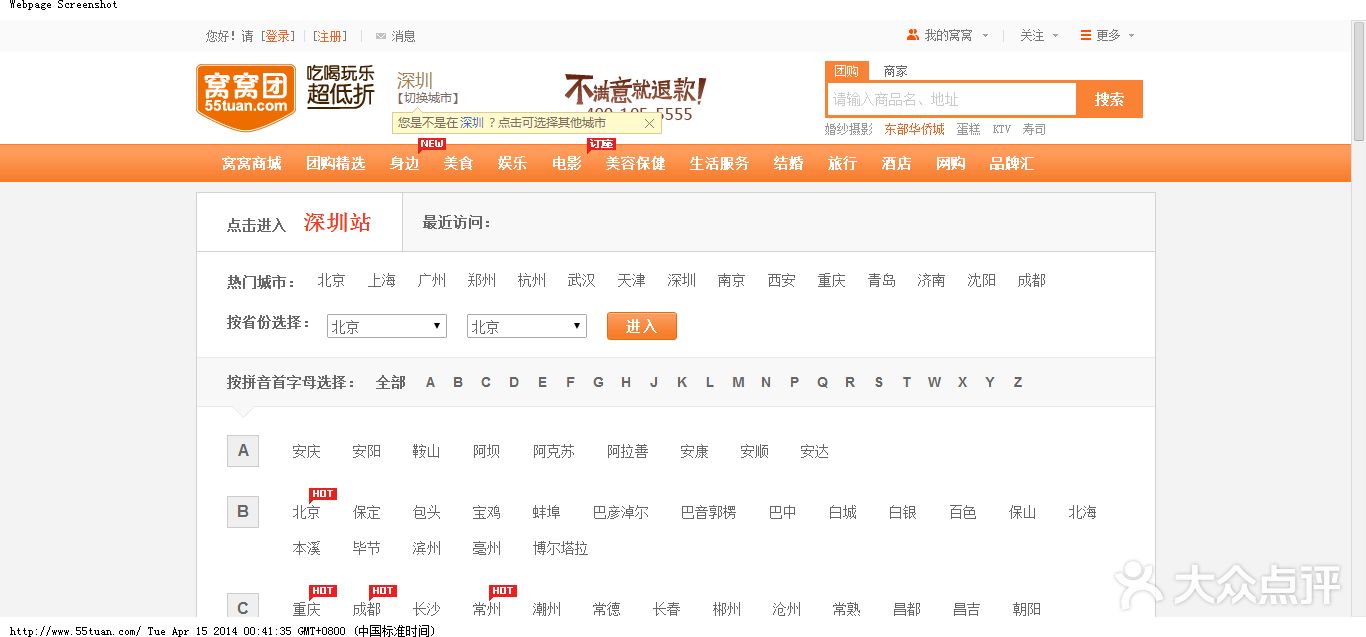Click the 不满意就退款 refund banner
The image size is (1366, 637).
pyautogui.click(x=635, y=90)
